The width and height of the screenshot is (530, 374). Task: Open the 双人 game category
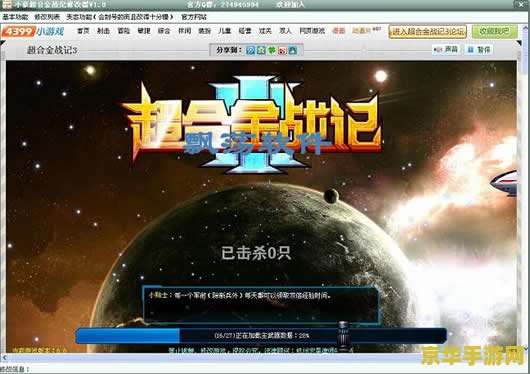click(285, 31)
